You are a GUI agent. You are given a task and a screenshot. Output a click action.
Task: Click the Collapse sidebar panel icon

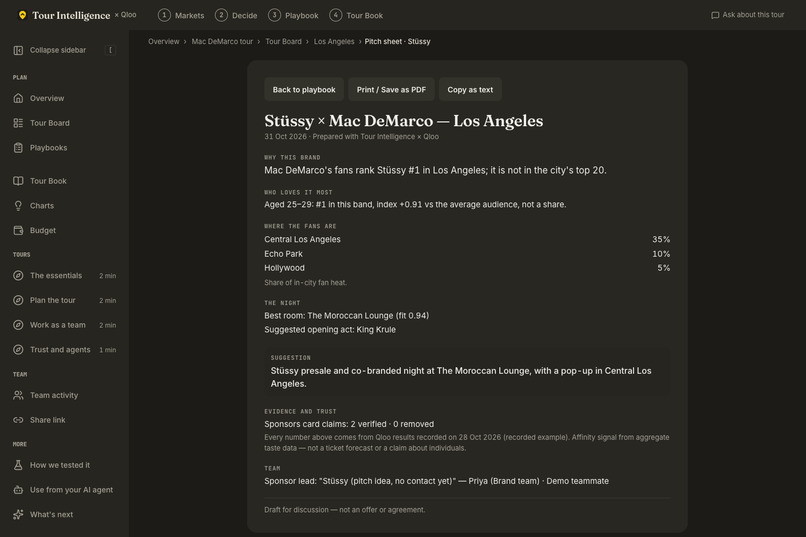(18, 50)
